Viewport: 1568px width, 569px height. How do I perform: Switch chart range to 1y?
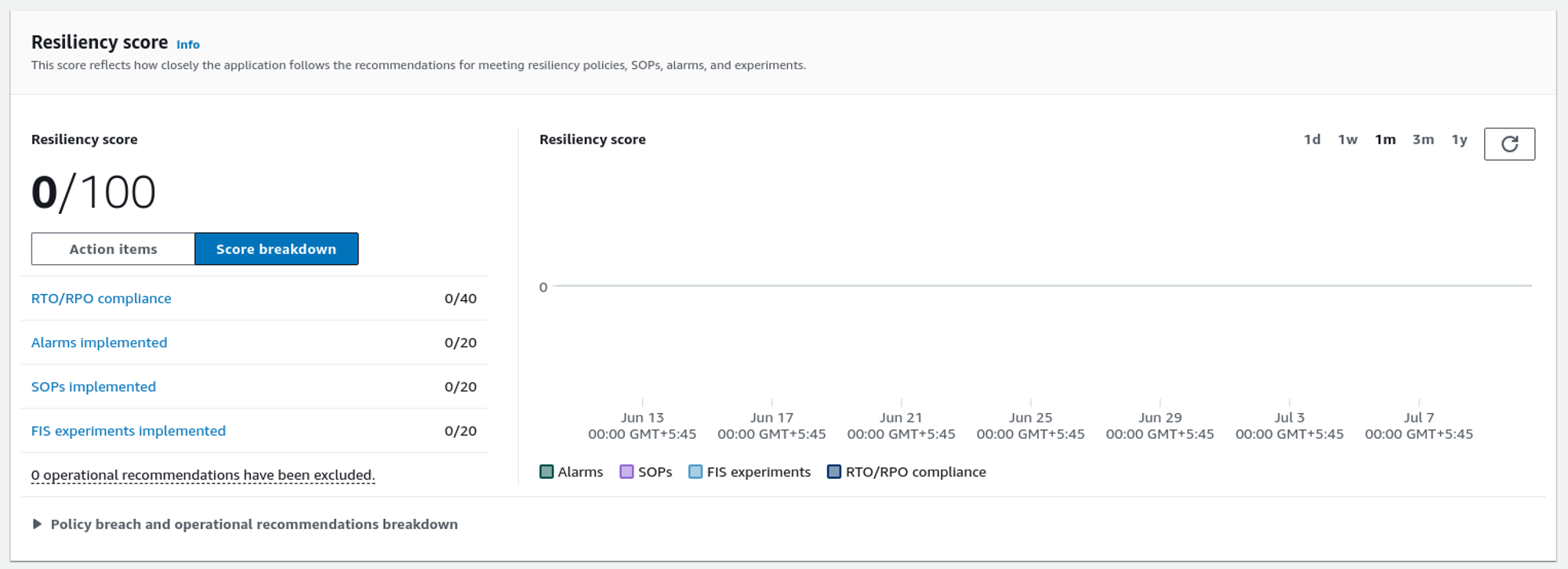coord(1458,140)
